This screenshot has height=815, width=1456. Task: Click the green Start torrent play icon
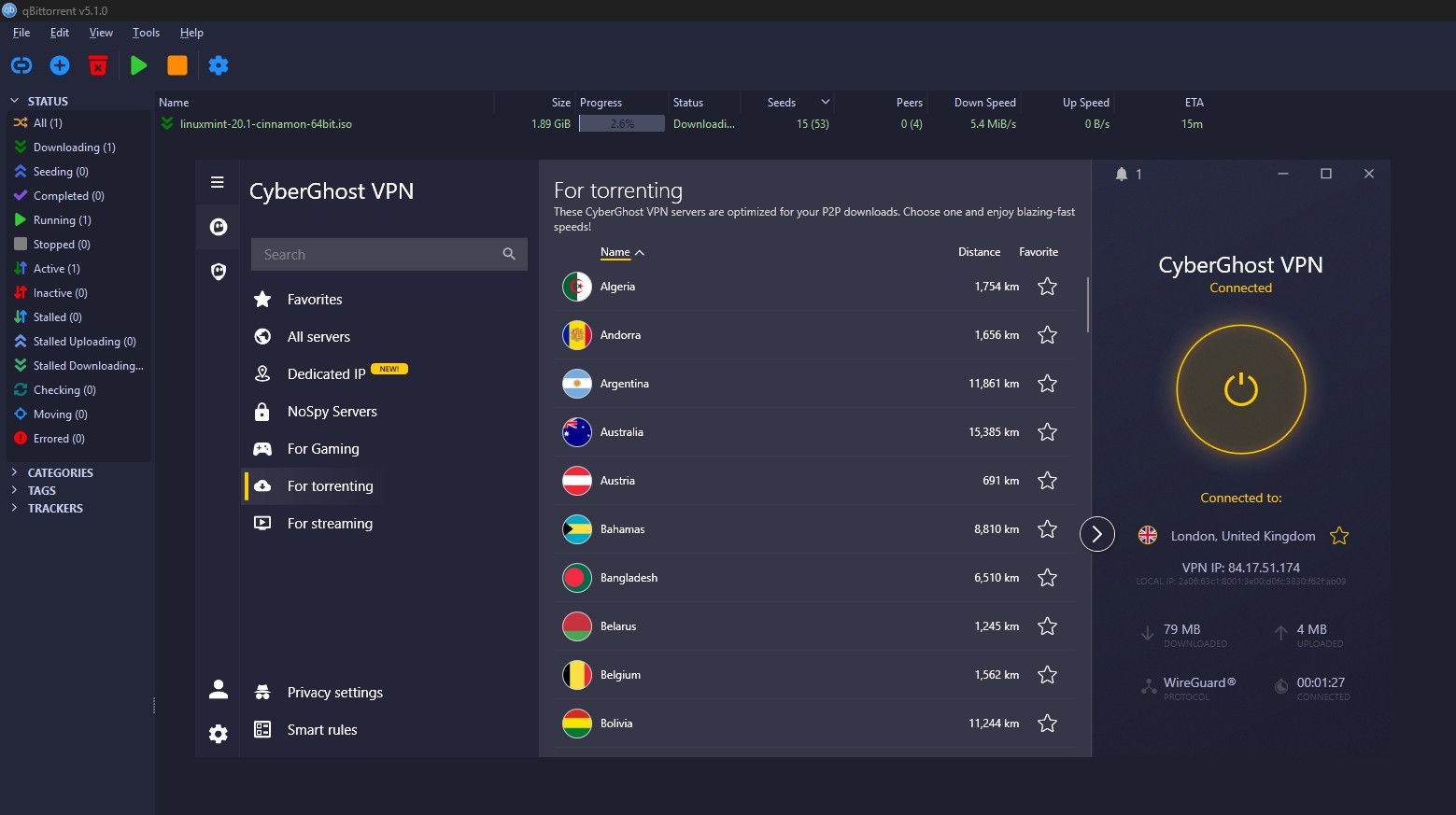(139, 65)
